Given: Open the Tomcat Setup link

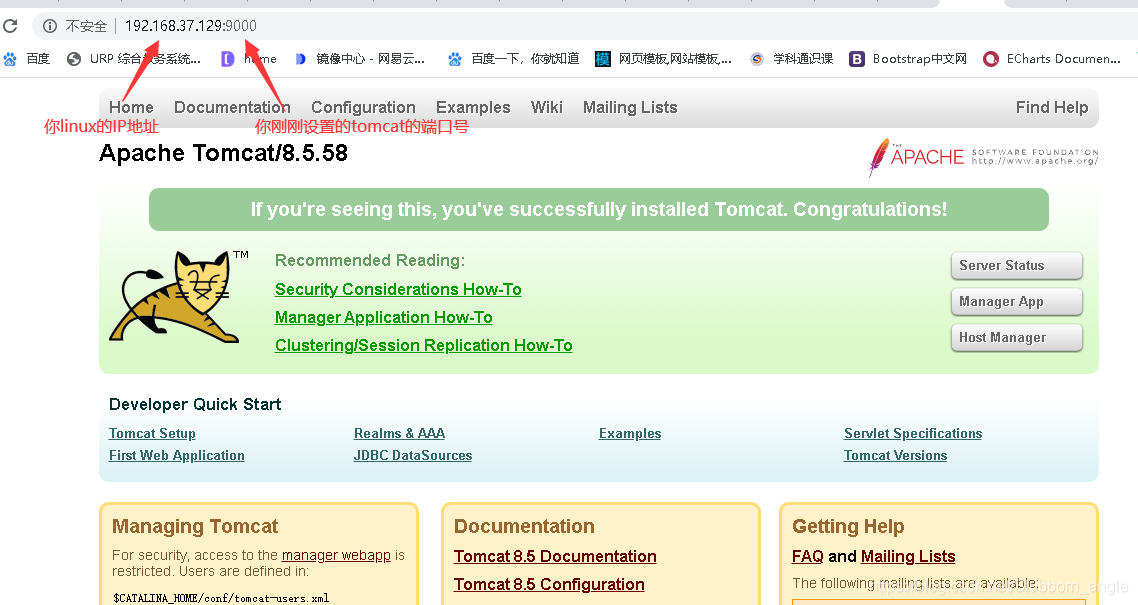Looking at the screenshot, I should [x=152, y=433].
